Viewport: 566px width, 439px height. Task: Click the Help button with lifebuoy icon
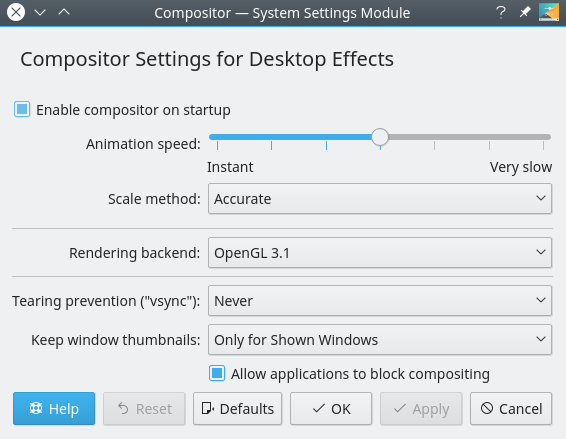54,409
